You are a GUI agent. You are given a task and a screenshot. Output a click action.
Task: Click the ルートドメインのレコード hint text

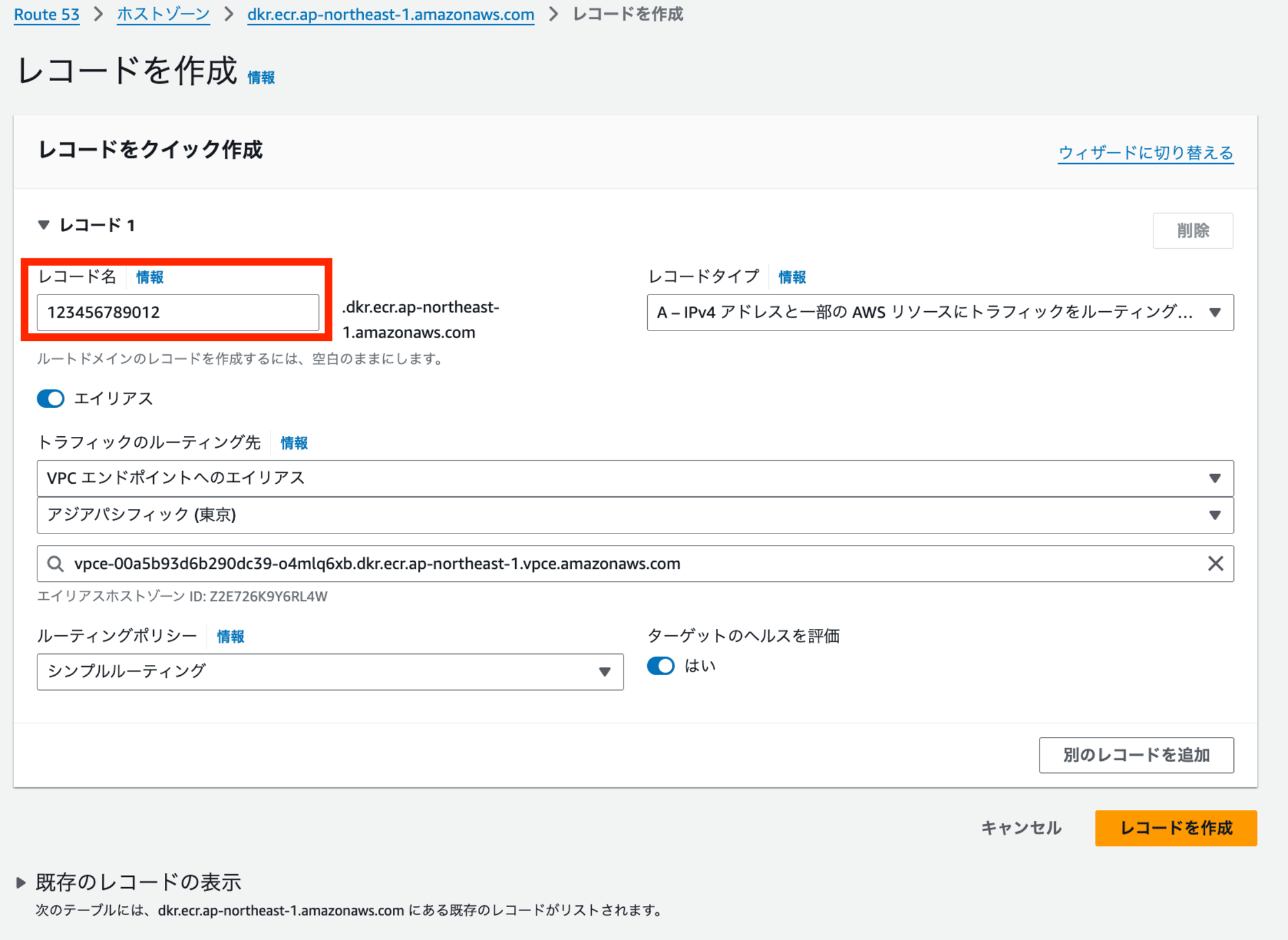(x=241, y=359)
